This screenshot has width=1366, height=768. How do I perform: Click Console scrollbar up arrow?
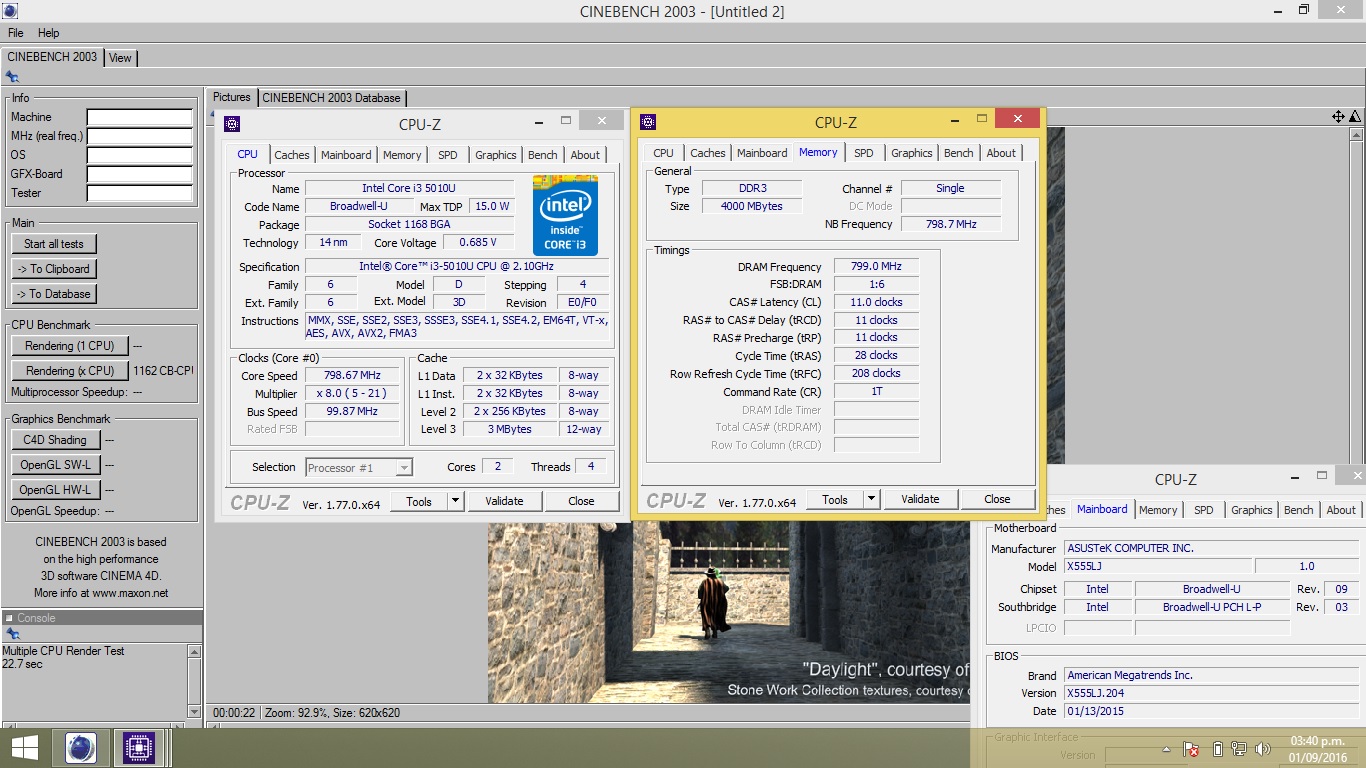coord(194,651)
